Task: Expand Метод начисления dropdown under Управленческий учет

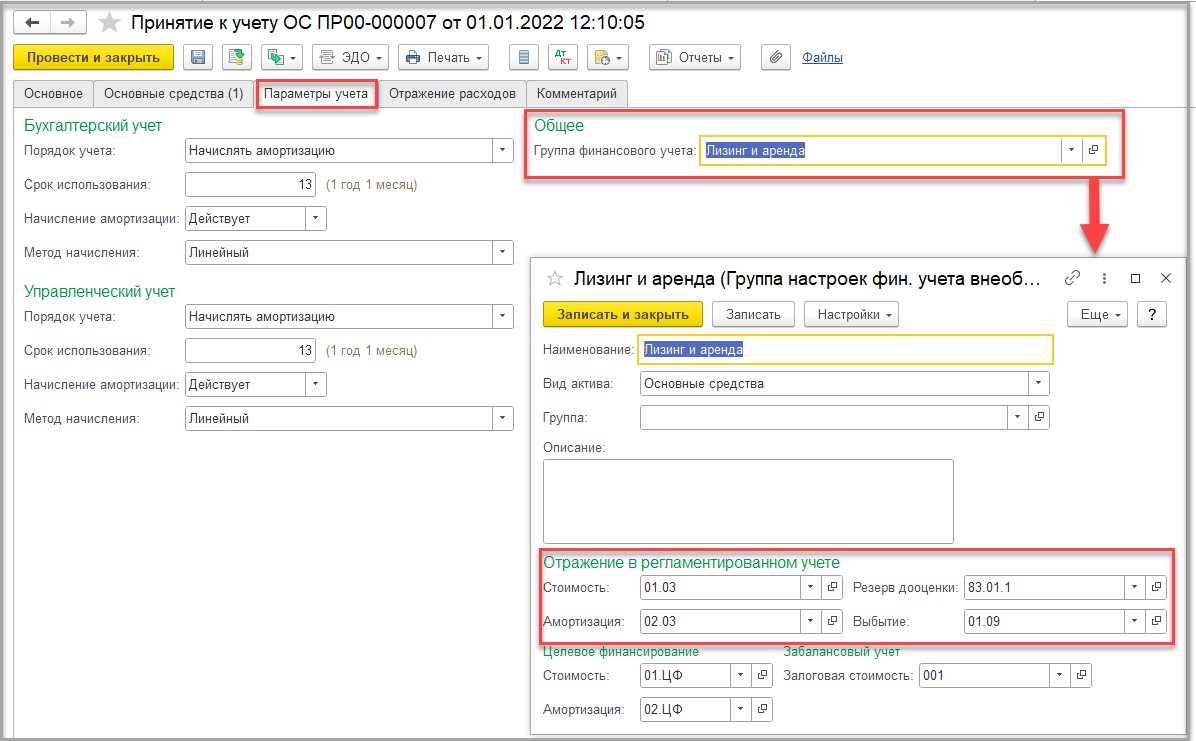Action: click(x=502, y=418)
